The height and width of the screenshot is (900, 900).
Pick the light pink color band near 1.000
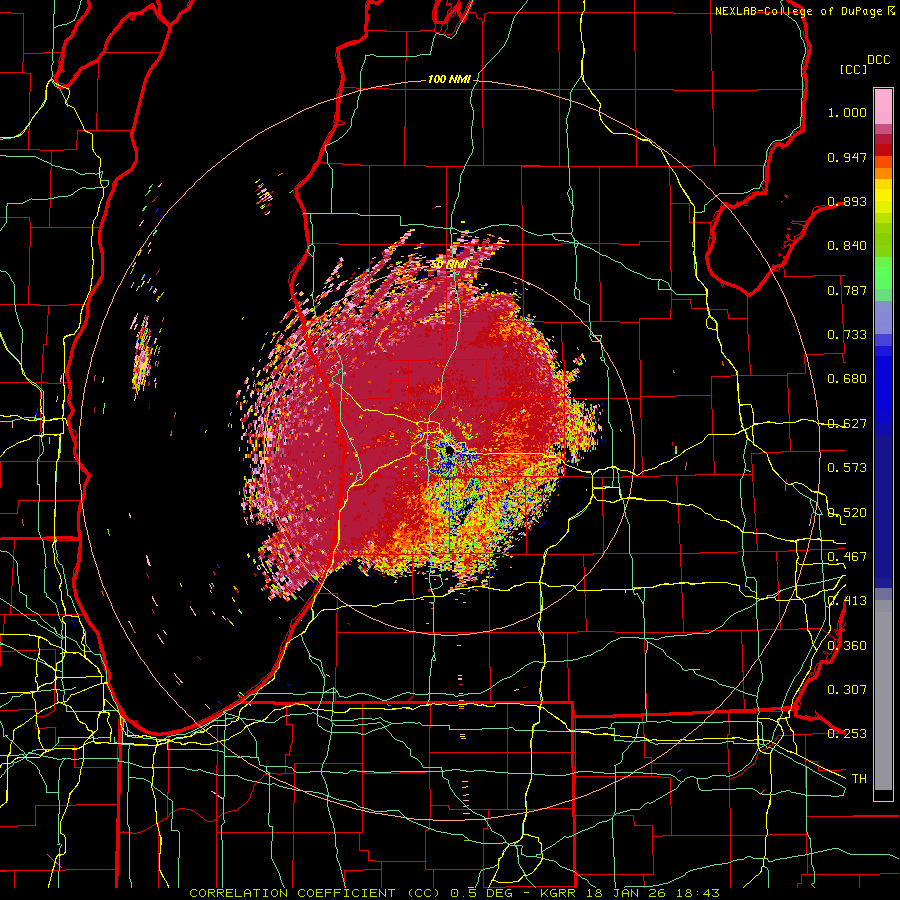(883, 107)
